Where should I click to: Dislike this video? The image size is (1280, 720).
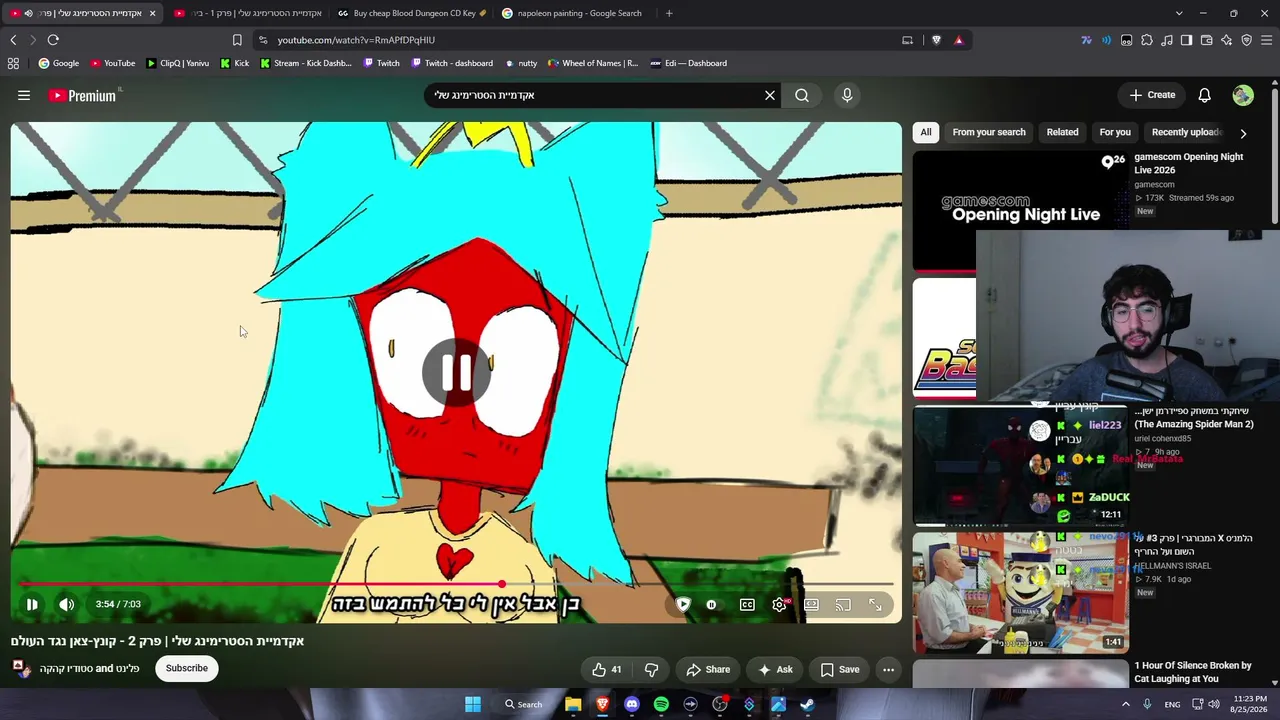coord(651,669)
